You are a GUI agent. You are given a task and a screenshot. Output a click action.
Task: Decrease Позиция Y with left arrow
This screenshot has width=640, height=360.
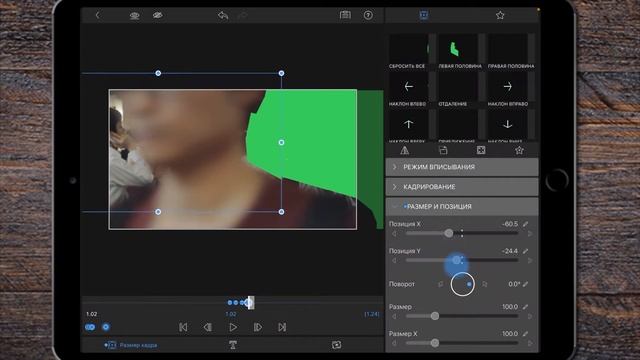point(394,260)
